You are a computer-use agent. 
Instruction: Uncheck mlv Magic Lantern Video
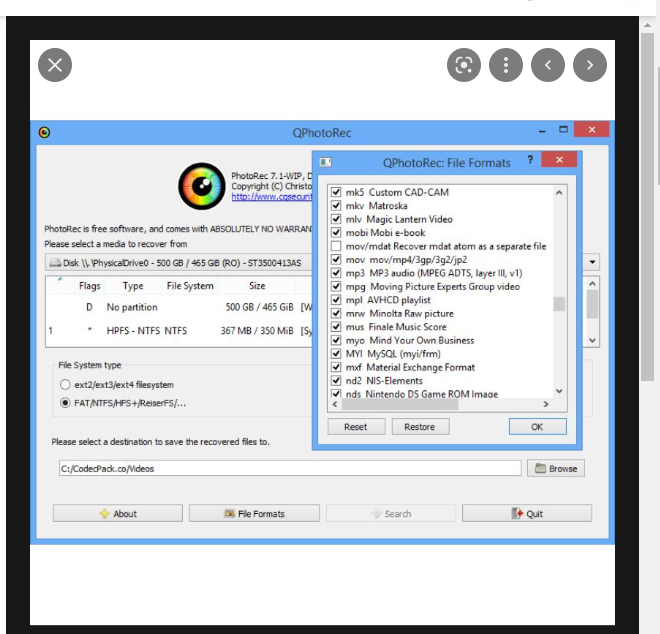tap(335, 219)
